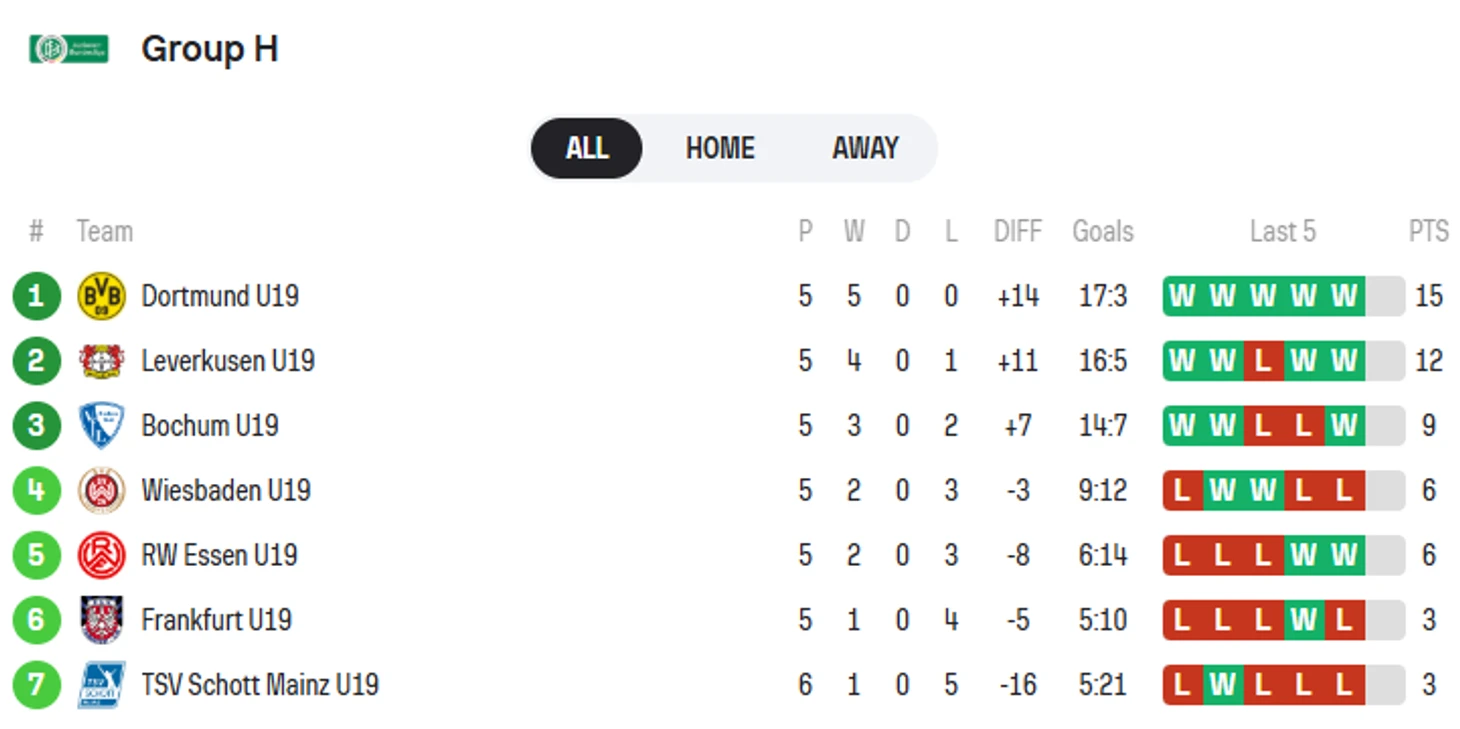Click the Bochum U19 club crest
Image resolution: width=1460 pixels, height=729 pixels.
[101, 426]
